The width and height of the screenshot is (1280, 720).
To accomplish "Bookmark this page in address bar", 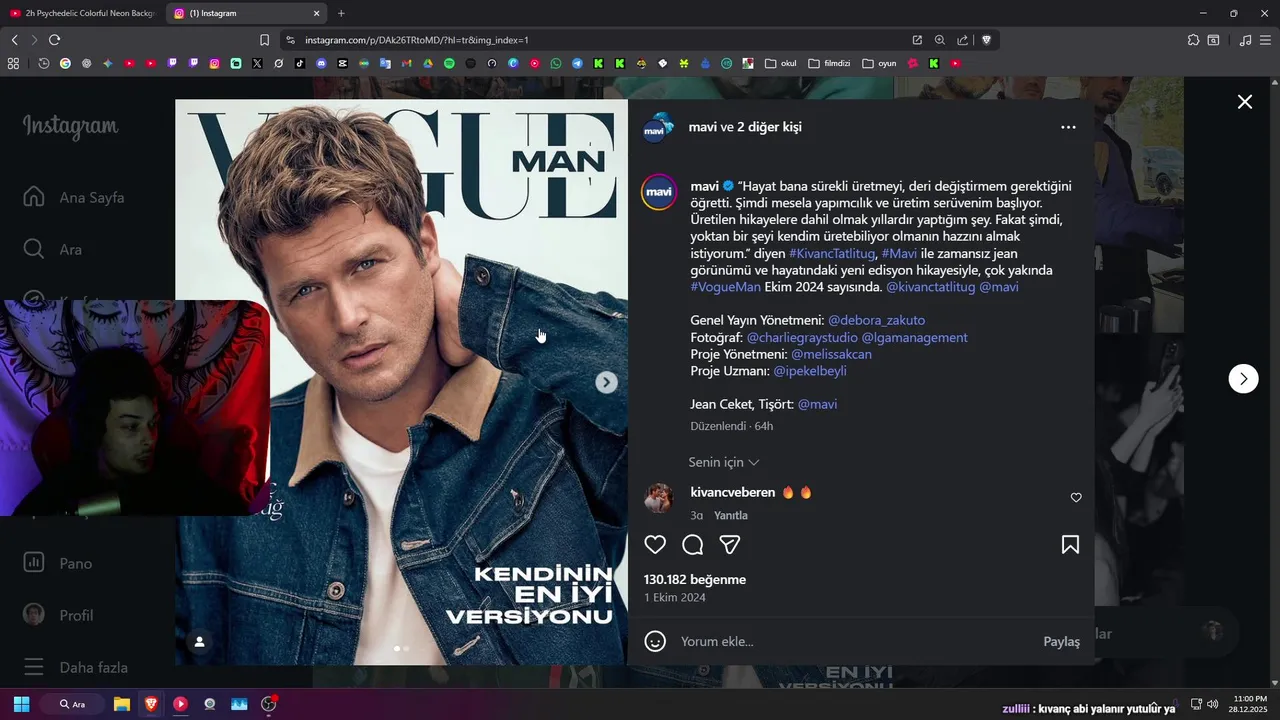I will [264, 40].
